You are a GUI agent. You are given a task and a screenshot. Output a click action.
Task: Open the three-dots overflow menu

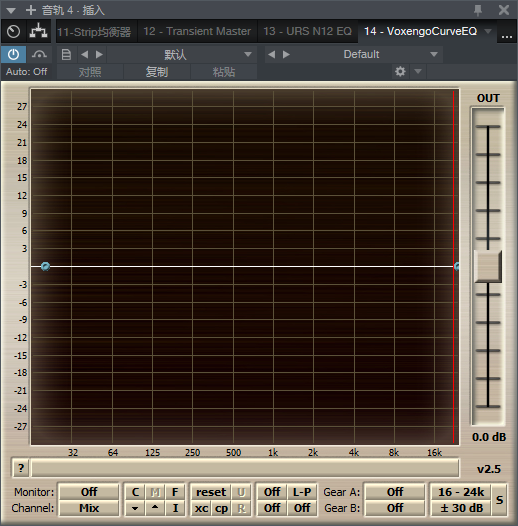pyautogui.click(x=507, y=36)
